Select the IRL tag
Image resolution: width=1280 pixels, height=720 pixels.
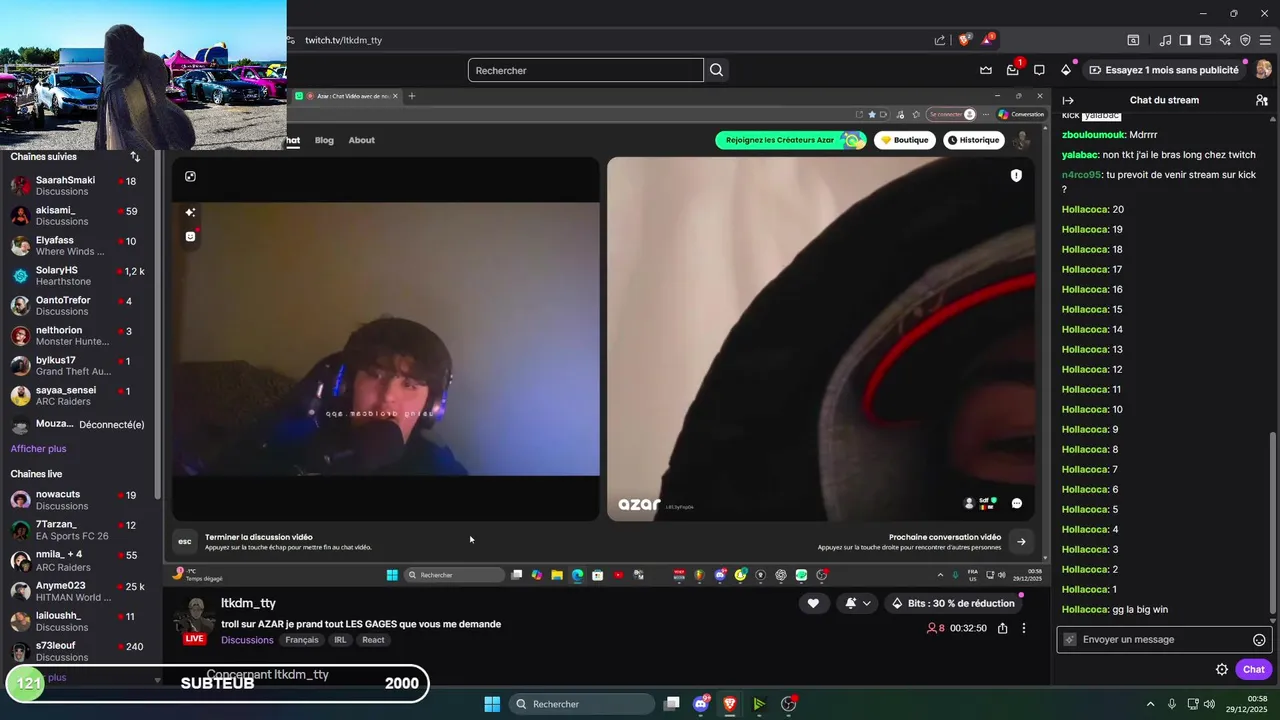click(x=340, y=640)
